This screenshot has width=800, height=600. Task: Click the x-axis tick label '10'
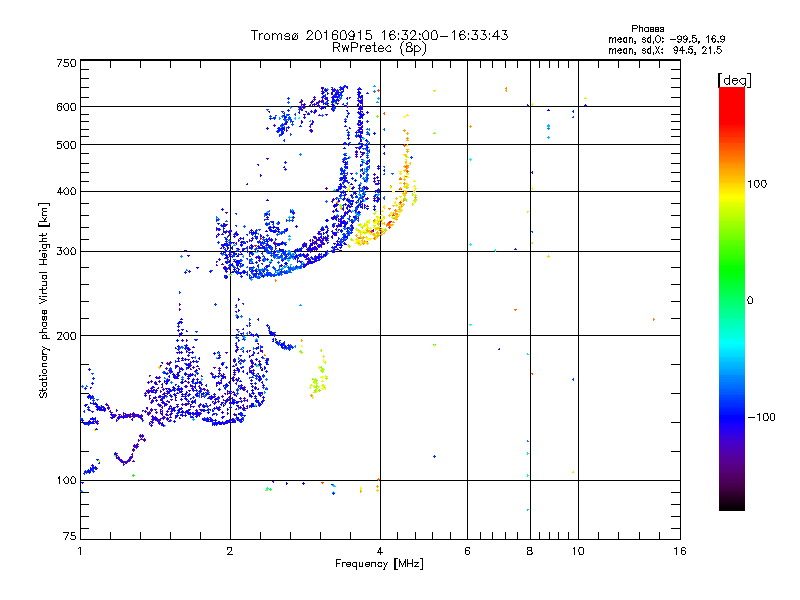click(578, 551)
